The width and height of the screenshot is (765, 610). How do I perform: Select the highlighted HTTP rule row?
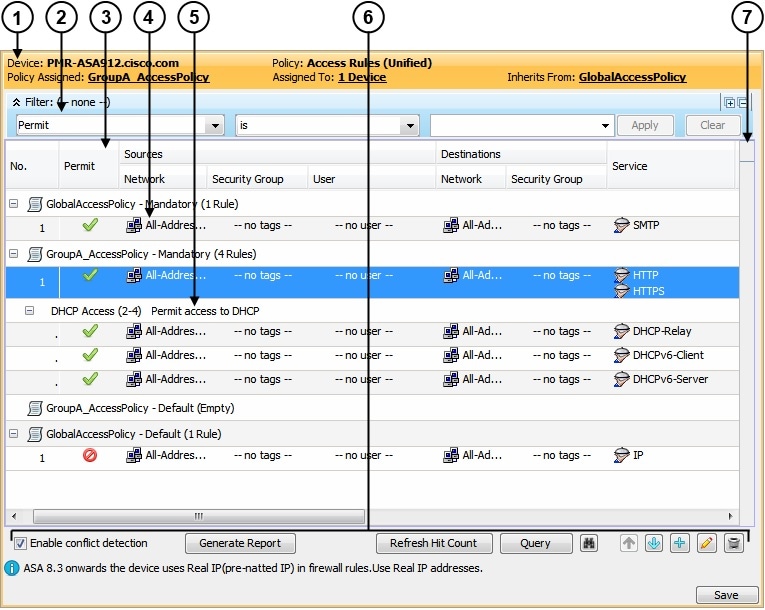click(x=372, y=282)
